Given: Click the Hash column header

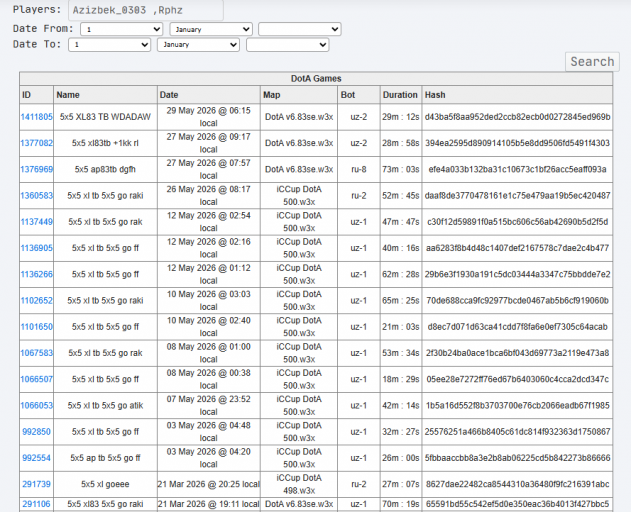Looking at the screenshot, I should click(517, 95).
